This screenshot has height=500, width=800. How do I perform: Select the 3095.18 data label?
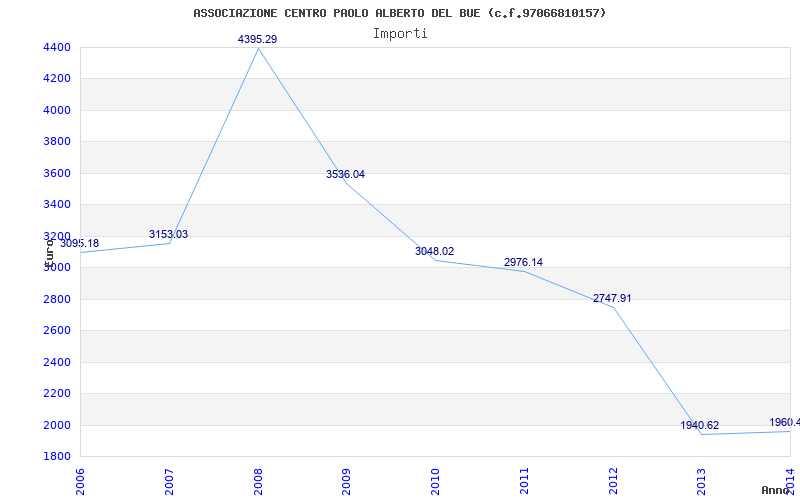pyautogui.click(x=80, y=243)
